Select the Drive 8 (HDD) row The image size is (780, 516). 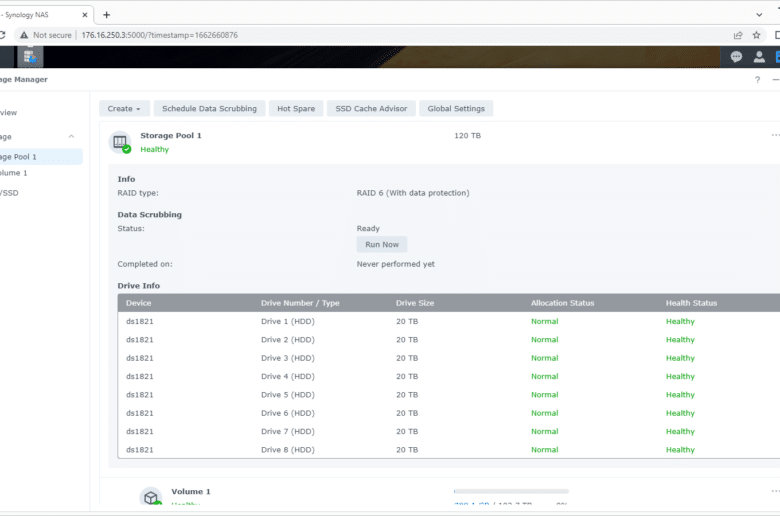tap(449, 450)
